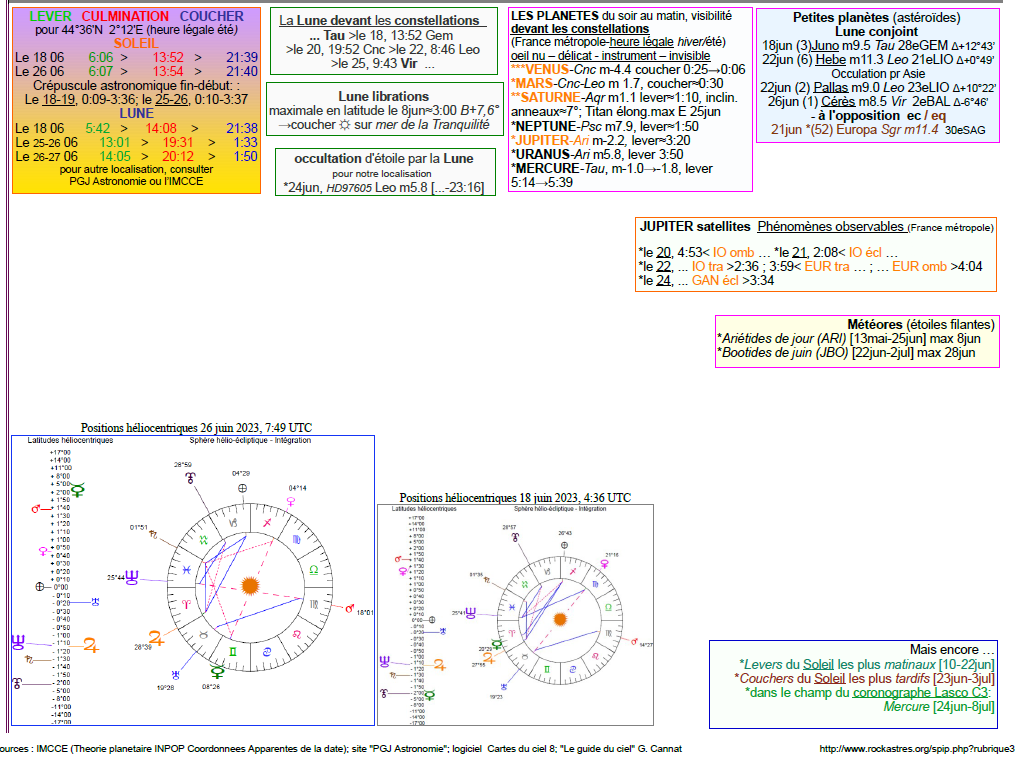Open the Pallas asteroid link
This screenshot has height=762, width=1022.
pyautogui.click(x=830, y=87)
